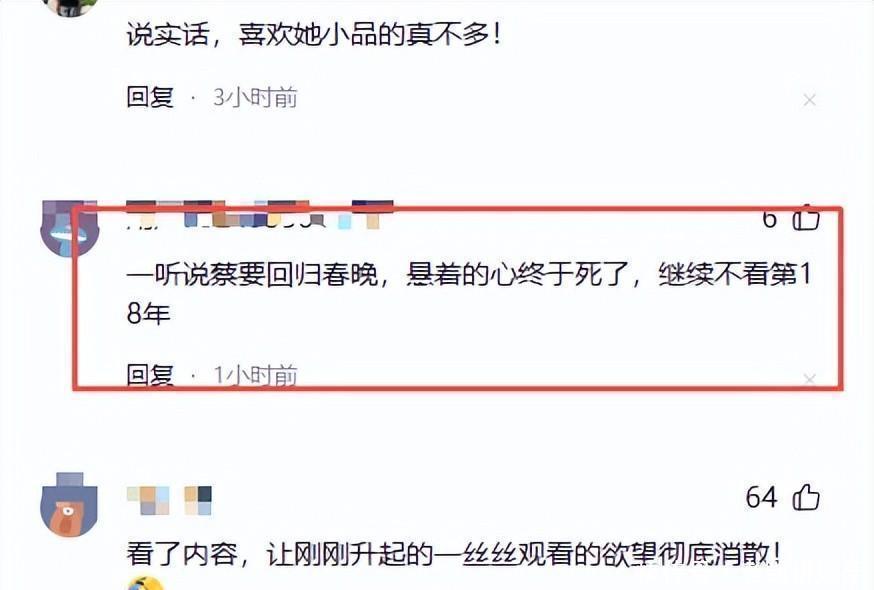
Task: Open the bear avatar of the third commenter
Action: (x=70, y=505)
